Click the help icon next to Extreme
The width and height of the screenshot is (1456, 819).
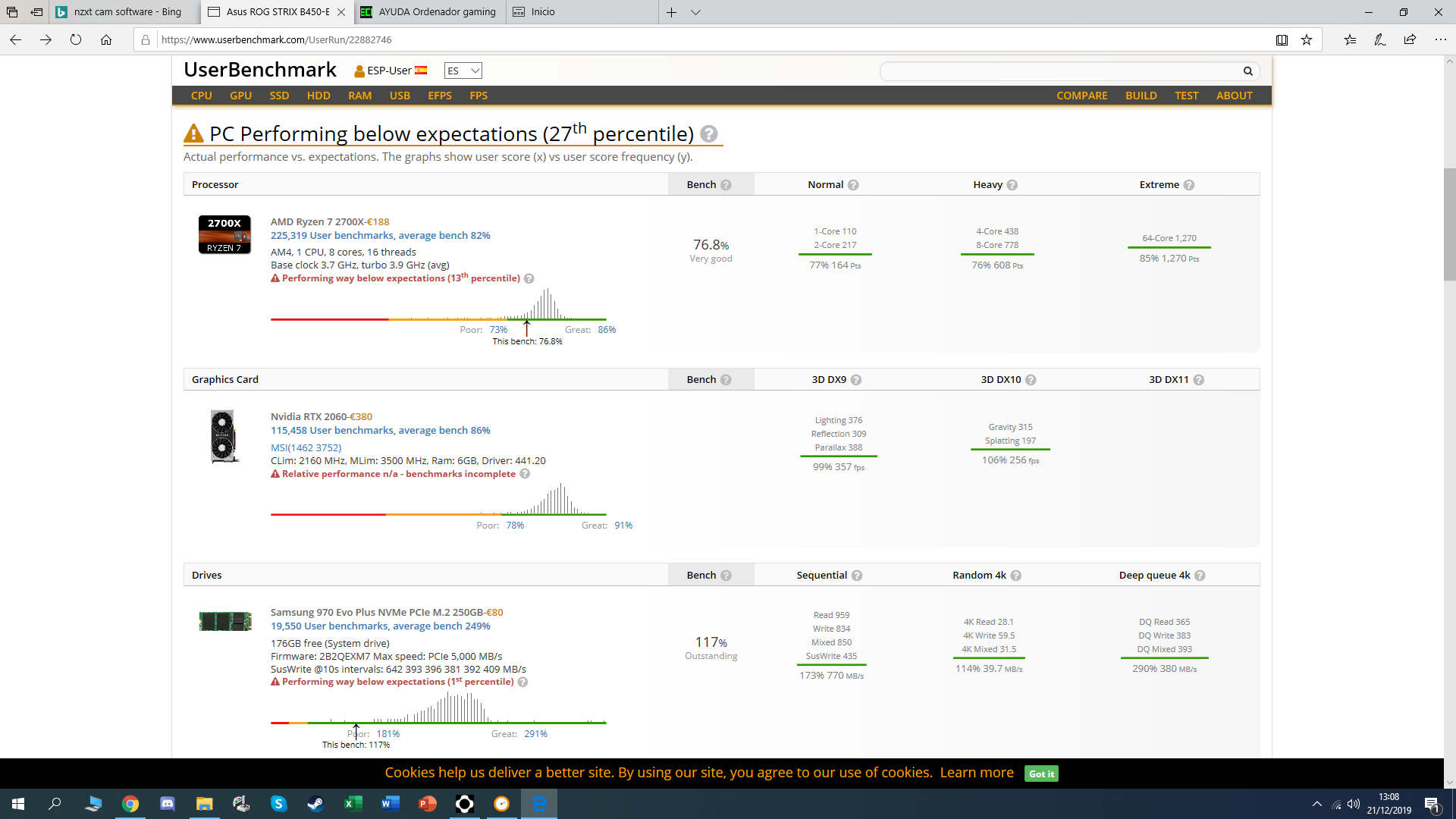click(1189, 185)
